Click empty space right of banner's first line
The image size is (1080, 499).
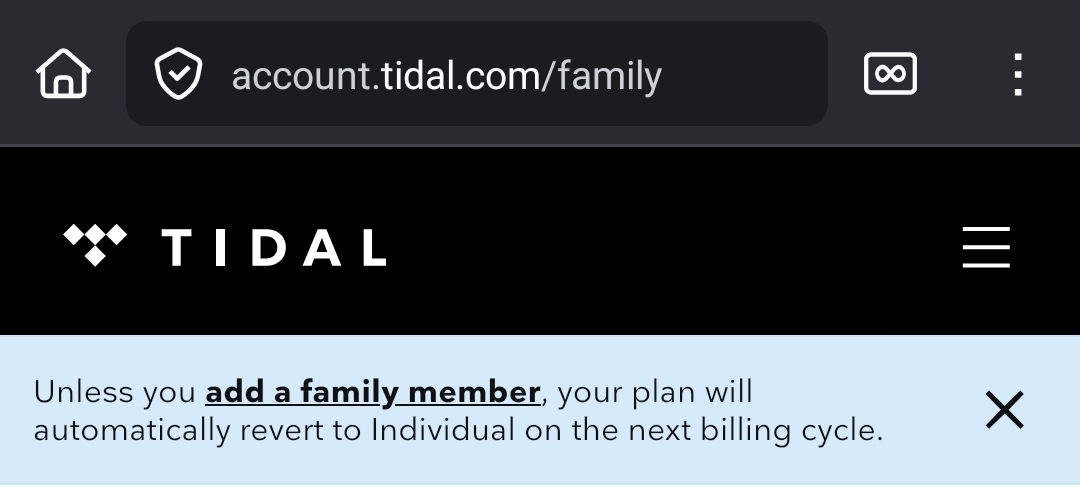(860, 390)
